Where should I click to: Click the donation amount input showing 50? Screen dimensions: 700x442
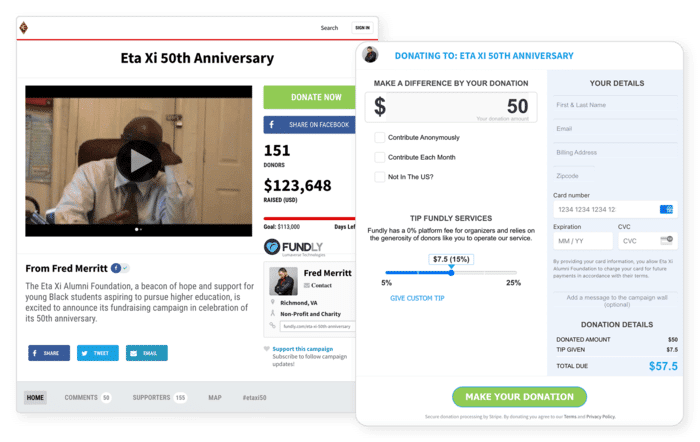coord(451,107)
